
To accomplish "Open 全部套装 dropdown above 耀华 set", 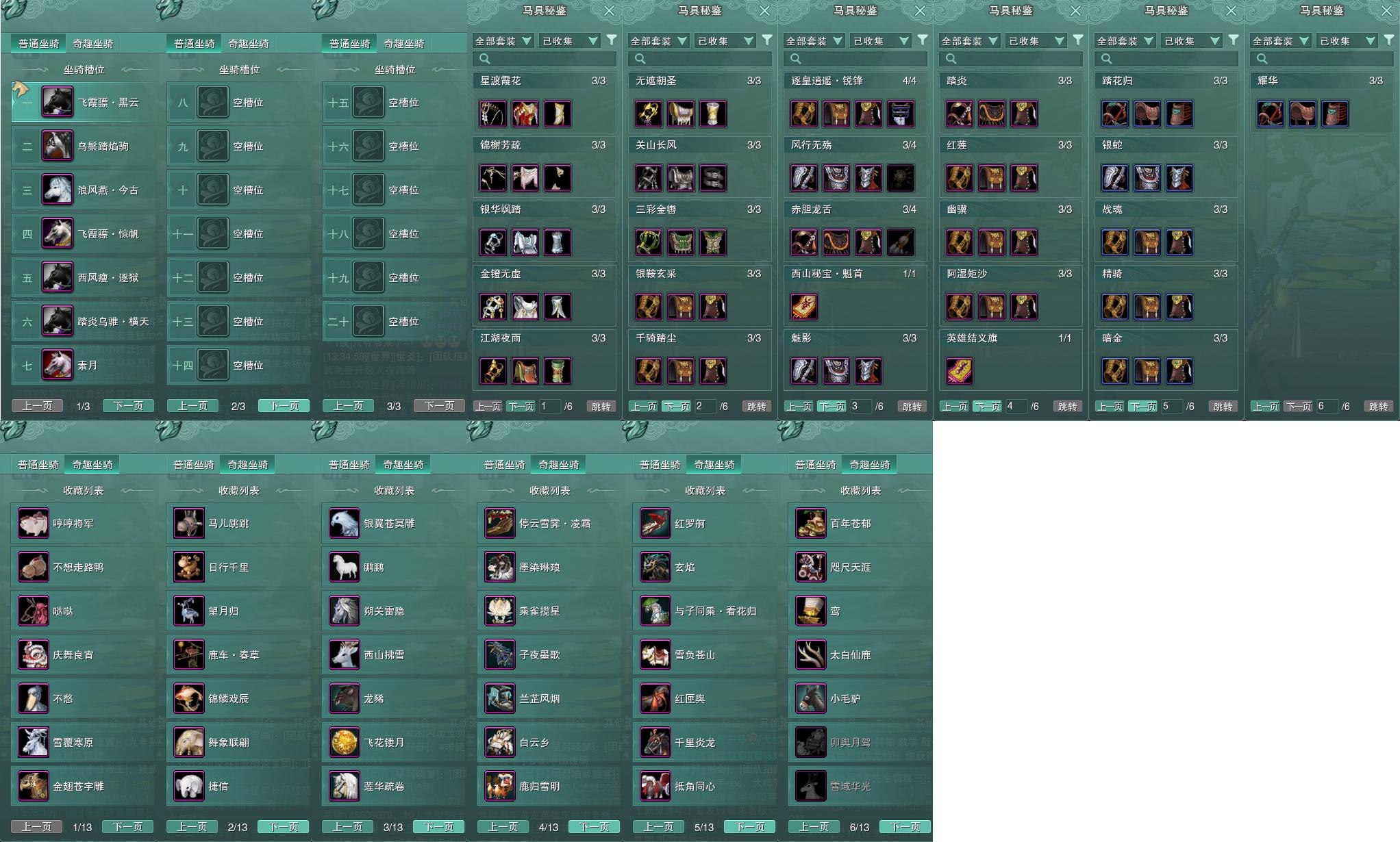I will pyautogui.click(x=1280, y=41).
